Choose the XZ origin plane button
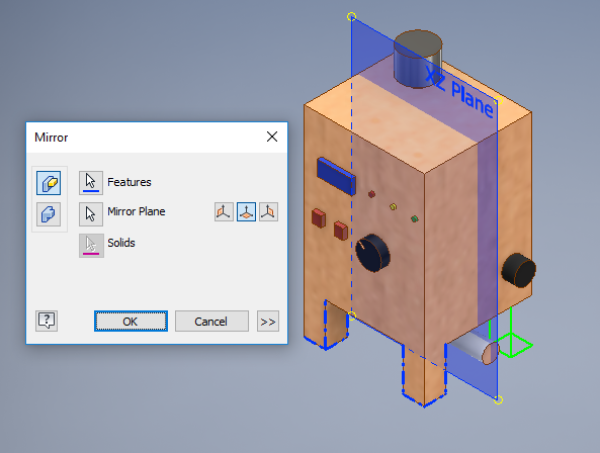600x453 pixels. pos(246,212)
